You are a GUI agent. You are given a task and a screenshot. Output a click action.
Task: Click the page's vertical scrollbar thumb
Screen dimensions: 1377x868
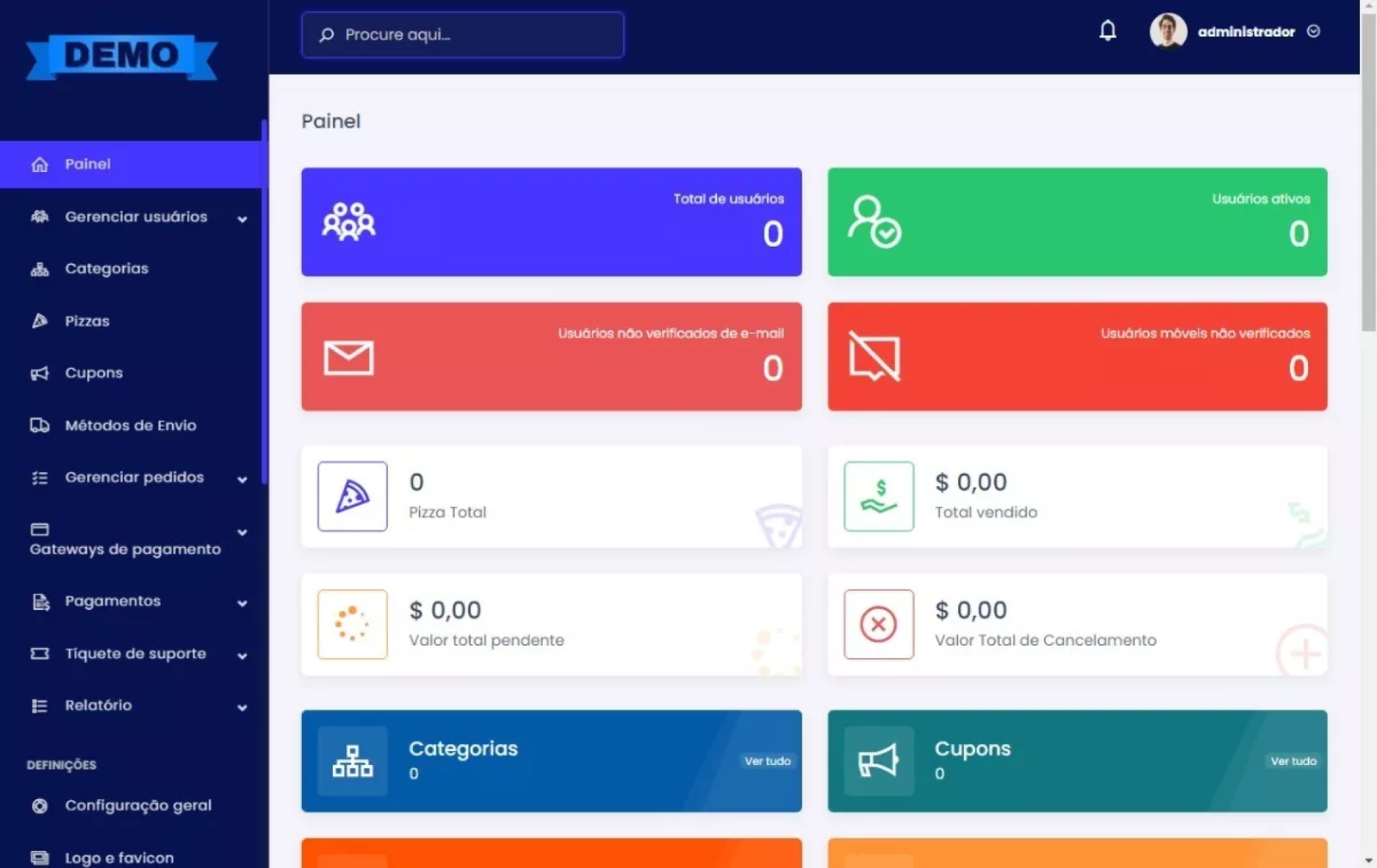click(1368, 172)
